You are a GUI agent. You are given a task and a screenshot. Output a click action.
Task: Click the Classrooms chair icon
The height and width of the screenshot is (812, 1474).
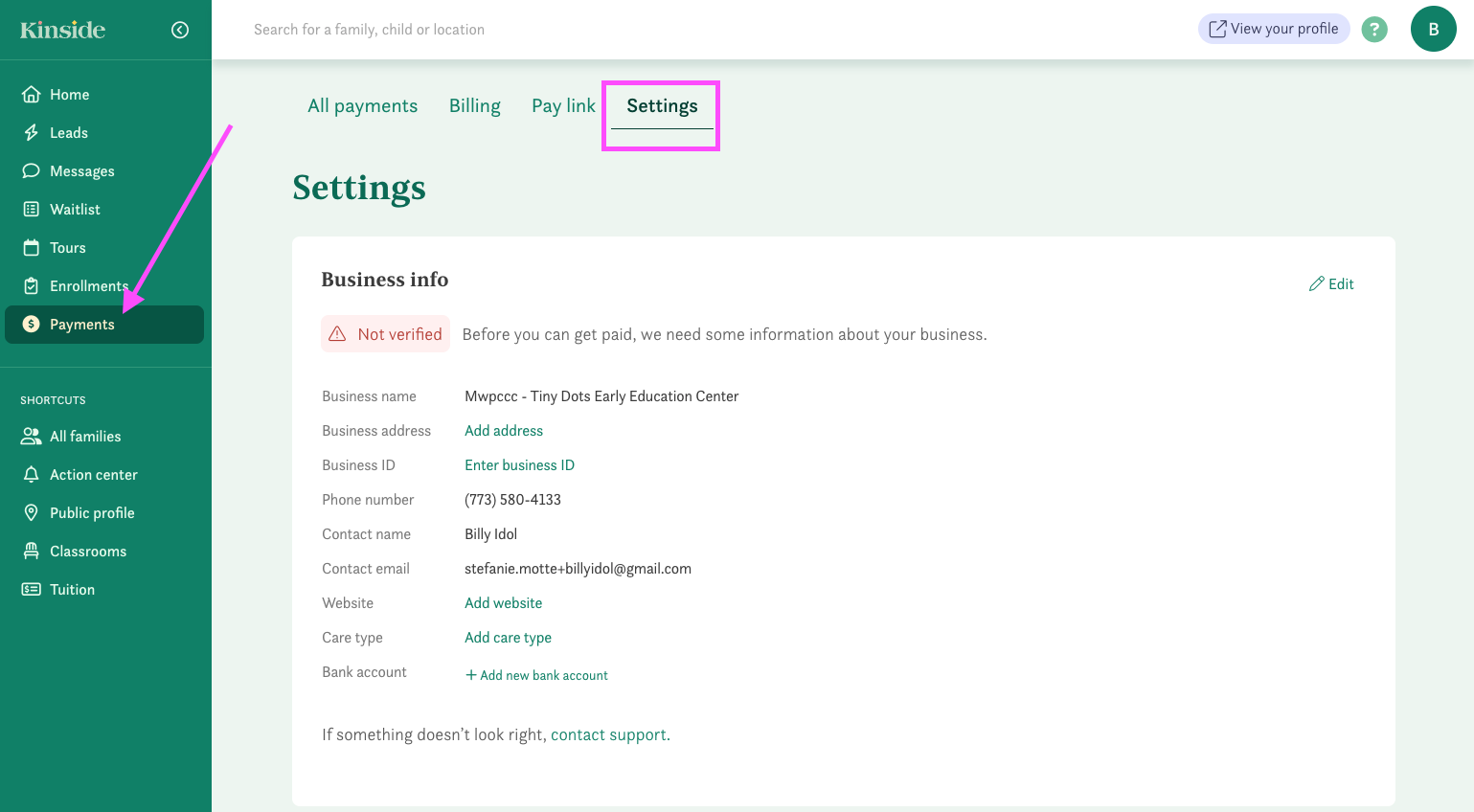click(x=32, y=552)
